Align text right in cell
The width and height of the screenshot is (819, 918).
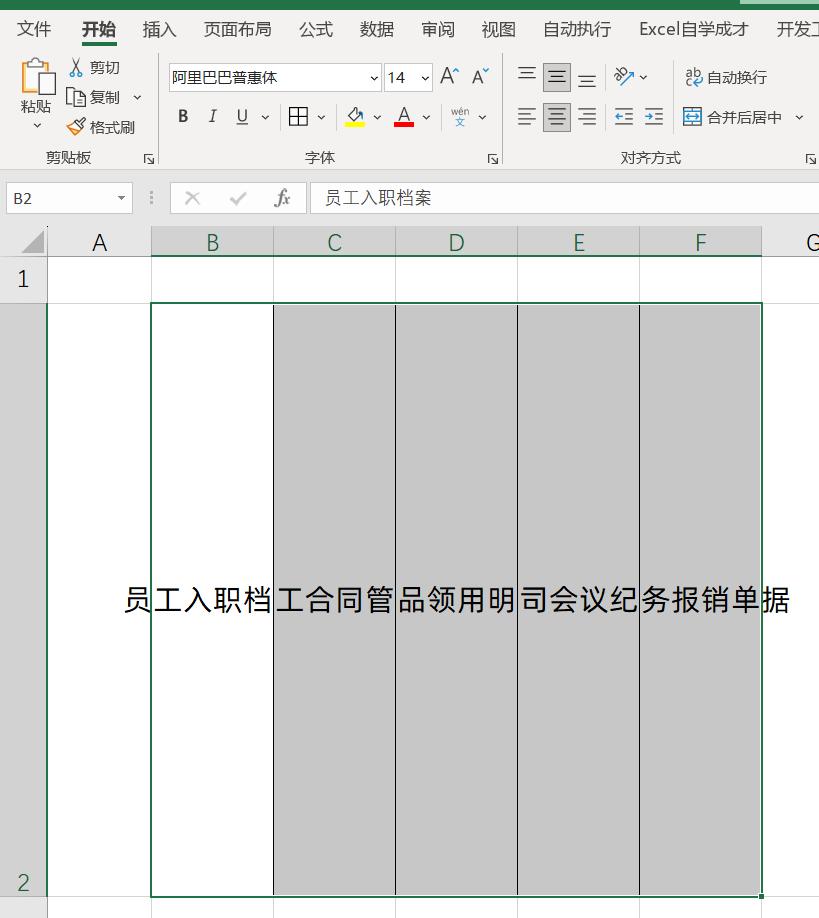[587, 117]
